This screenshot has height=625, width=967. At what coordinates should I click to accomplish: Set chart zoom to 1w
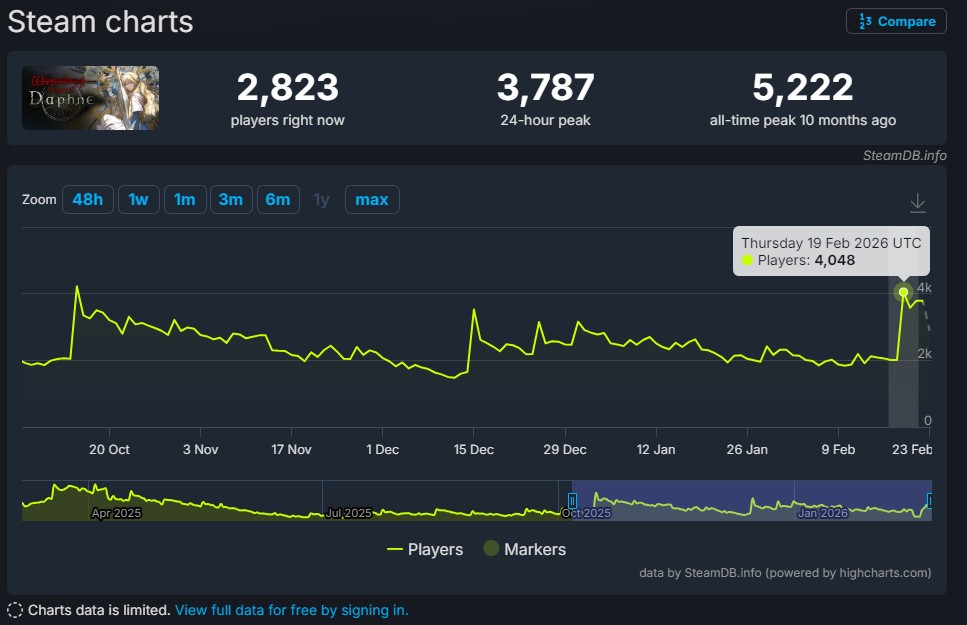(139, 199)
